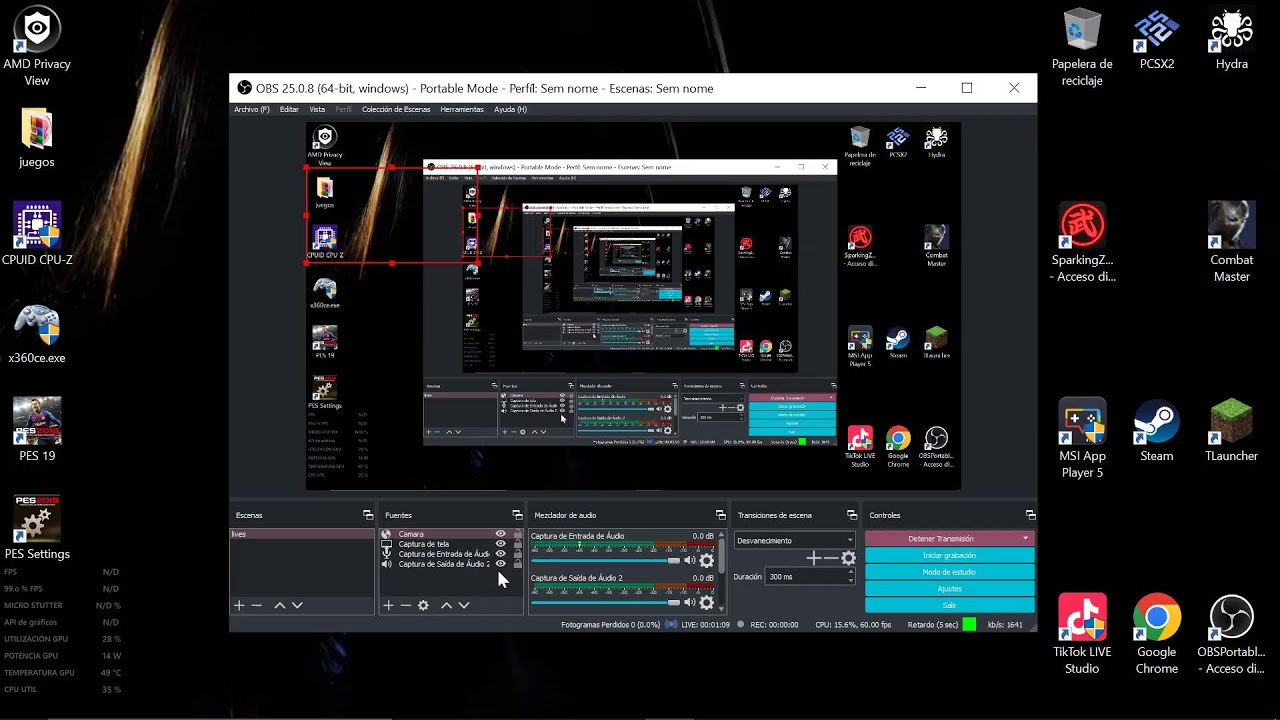Increase transition duration with the up arrow
The width and height of the screenshot is (1280, 720).
click(850, 573)
